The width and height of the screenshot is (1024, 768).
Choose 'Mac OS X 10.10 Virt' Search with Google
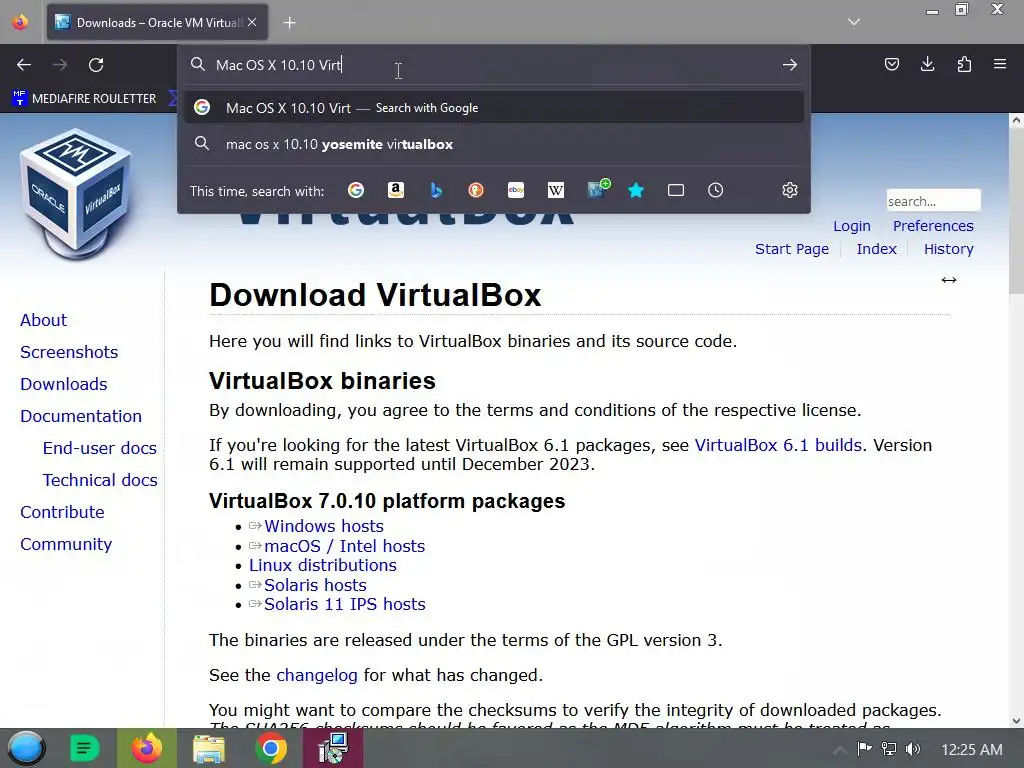click(x=494, y=108)
